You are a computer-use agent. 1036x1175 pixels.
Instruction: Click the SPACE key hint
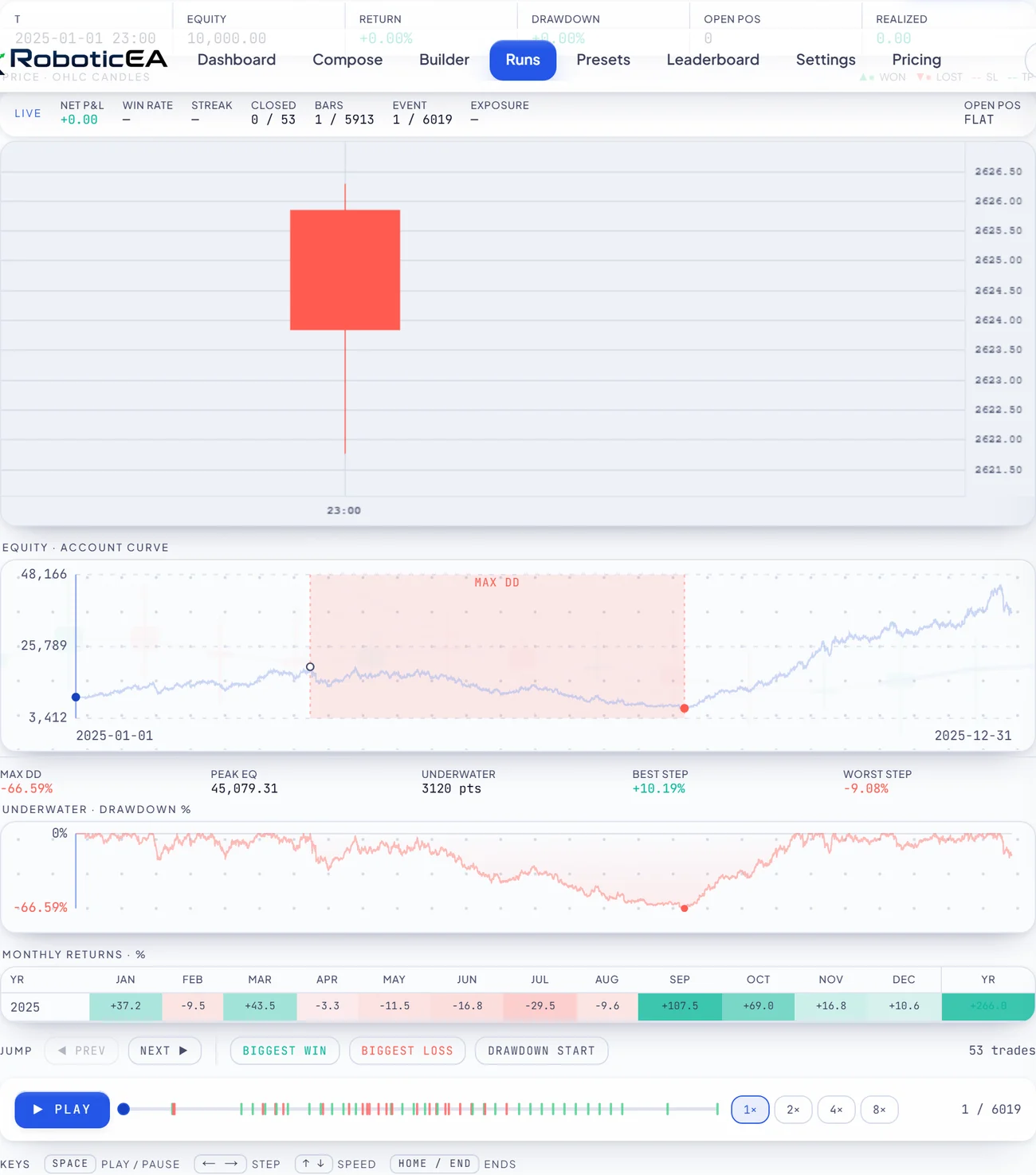click(70, 1164)
